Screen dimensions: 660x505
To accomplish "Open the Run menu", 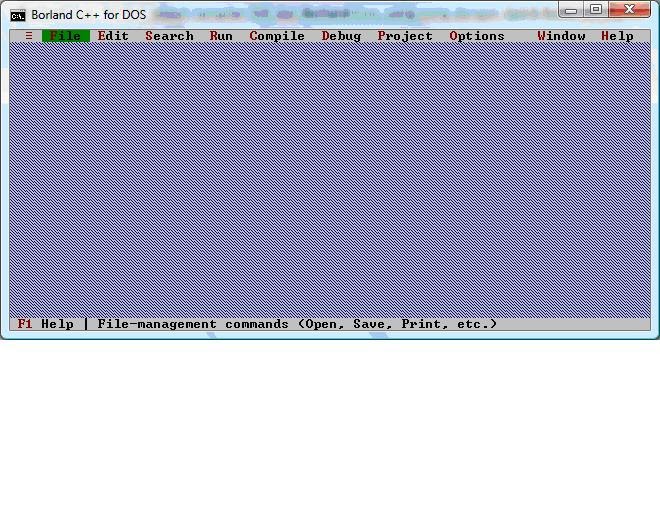I will 221,36.
